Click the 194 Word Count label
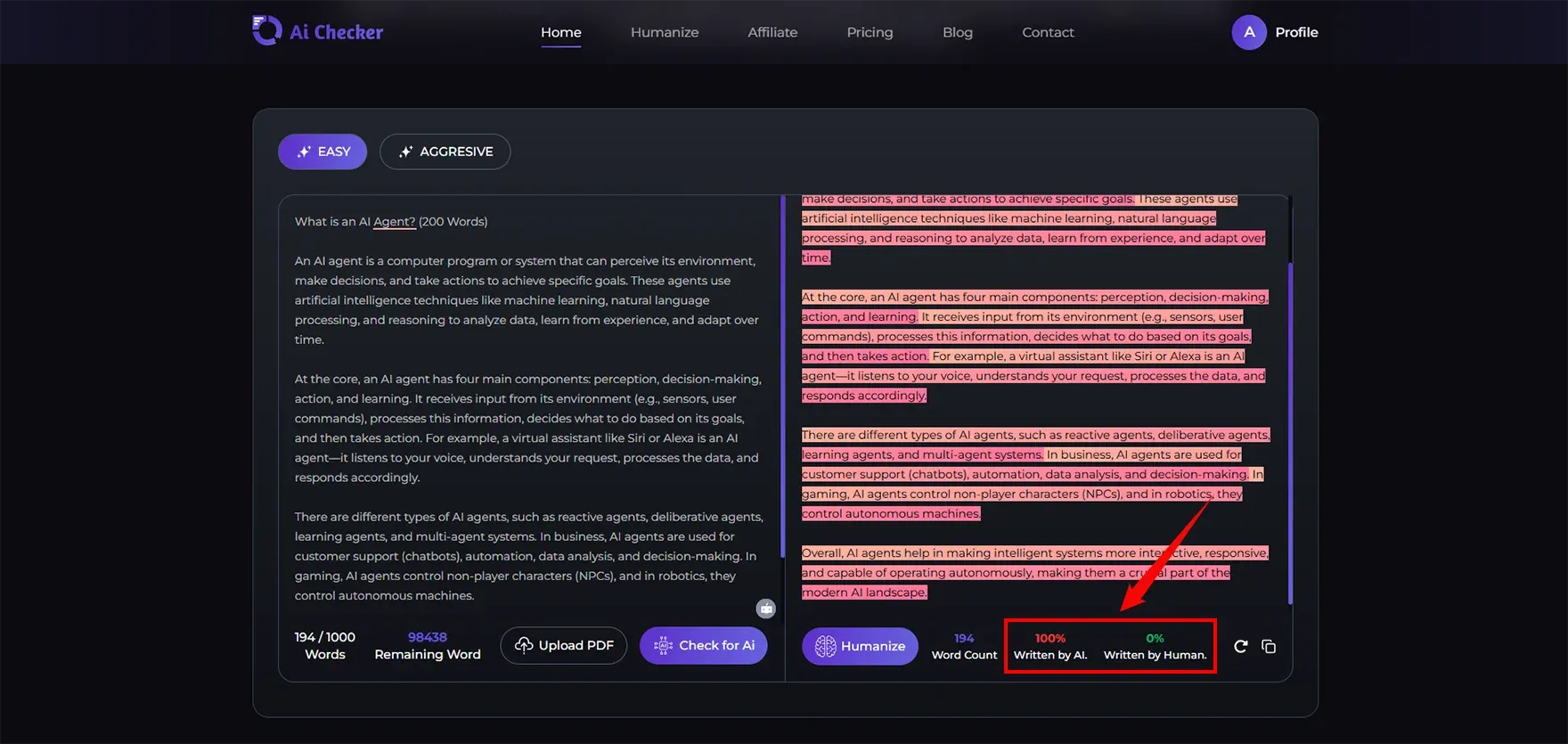 [964, 646]
